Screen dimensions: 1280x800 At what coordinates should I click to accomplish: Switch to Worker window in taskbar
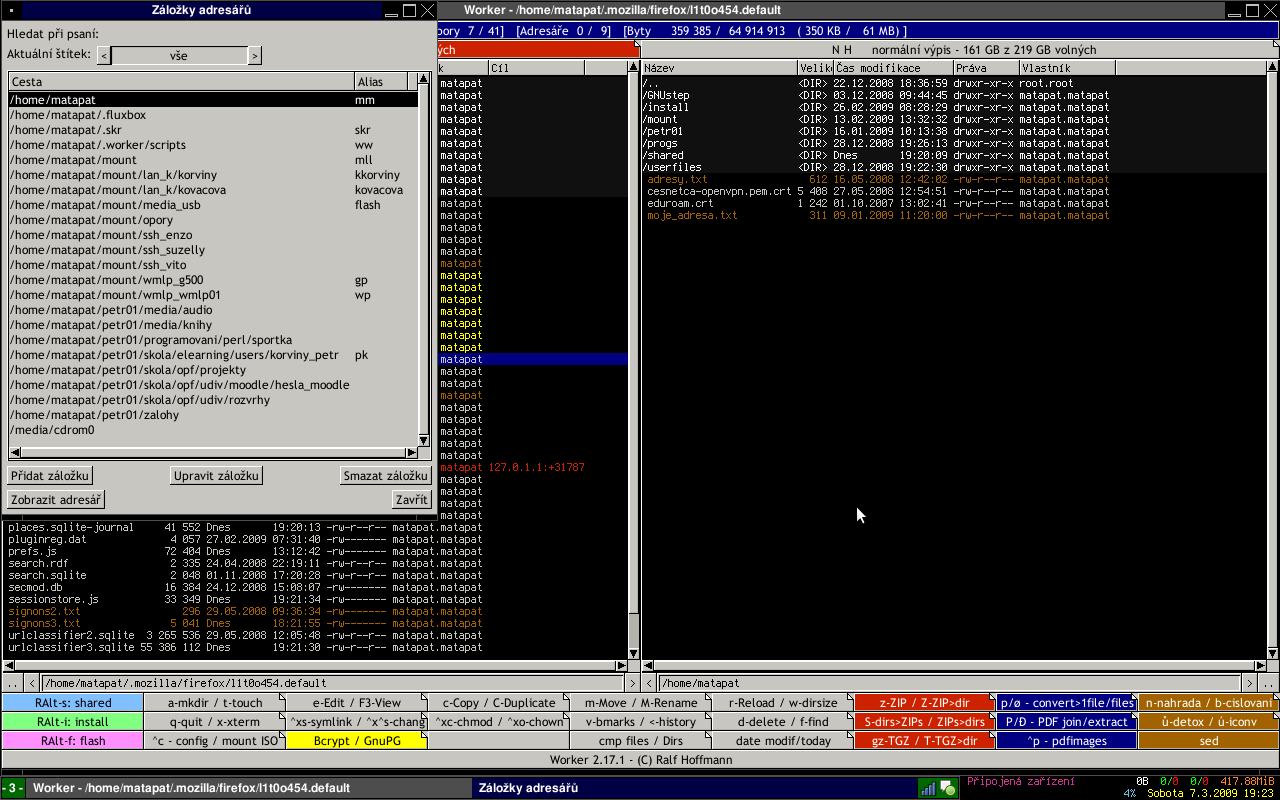pos(249,788)
